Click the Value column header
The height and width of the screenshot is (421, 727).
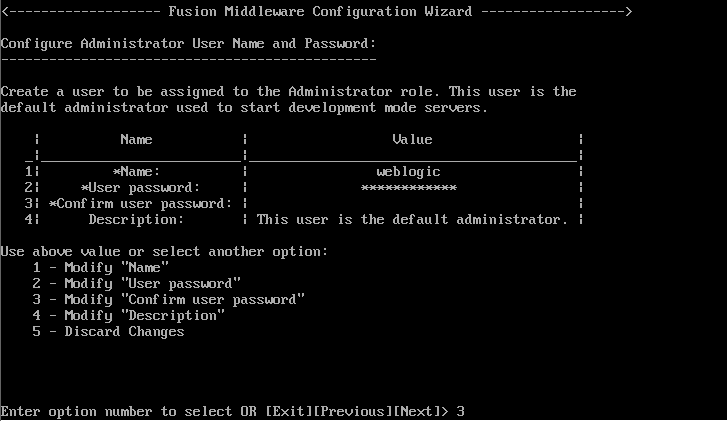click(x=412, y=140)
